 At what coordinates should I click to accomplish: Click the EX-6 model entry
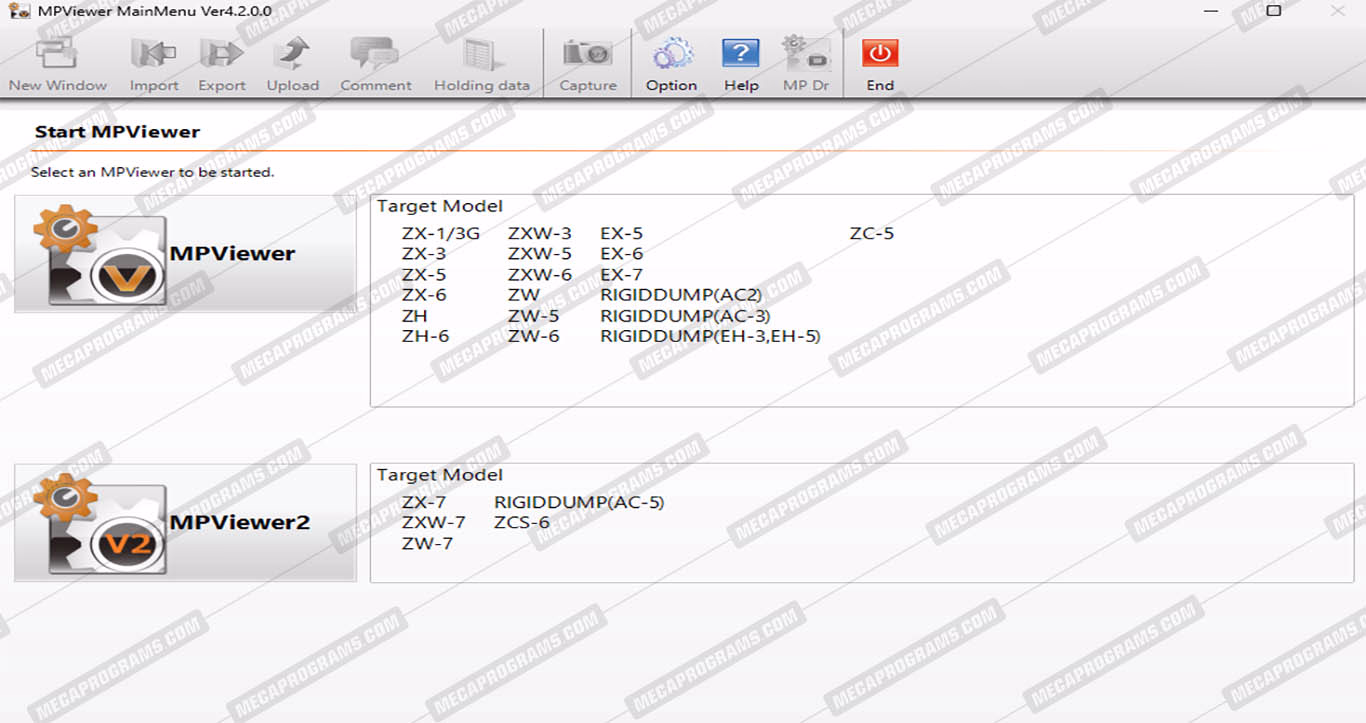click(622, 254)
